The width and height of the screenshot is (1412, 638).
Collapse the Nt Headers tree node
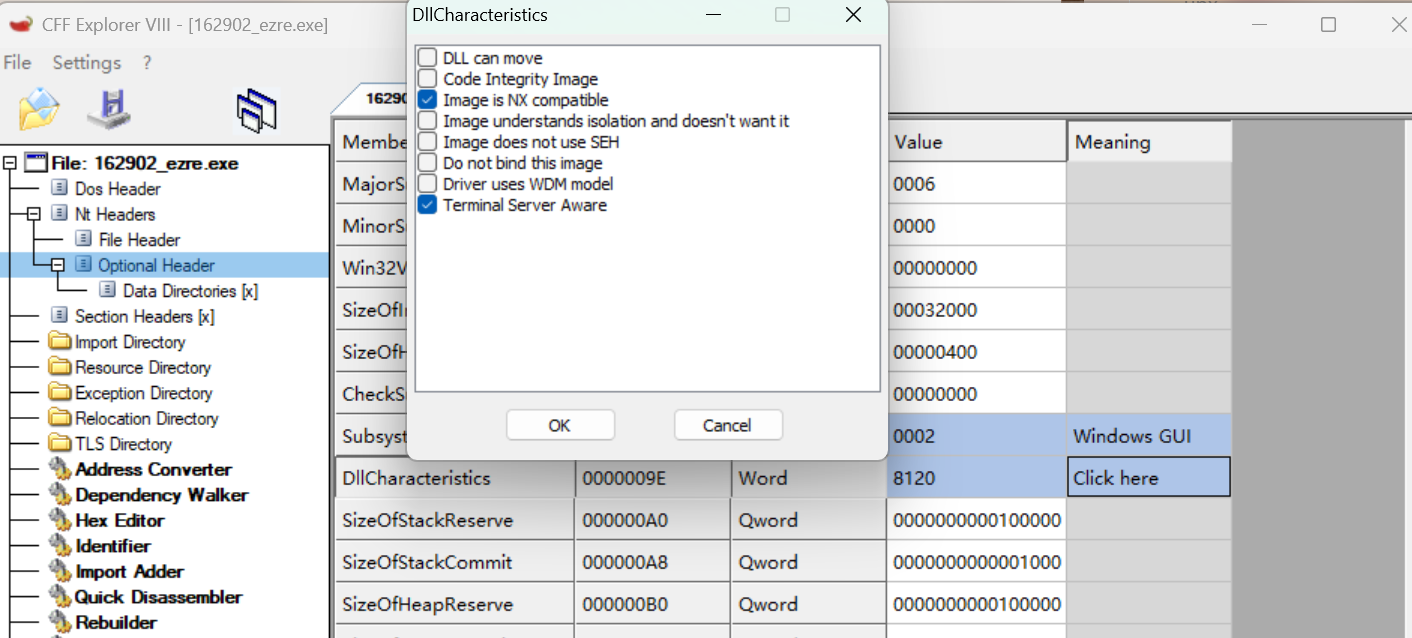click(x=33, y=214)
